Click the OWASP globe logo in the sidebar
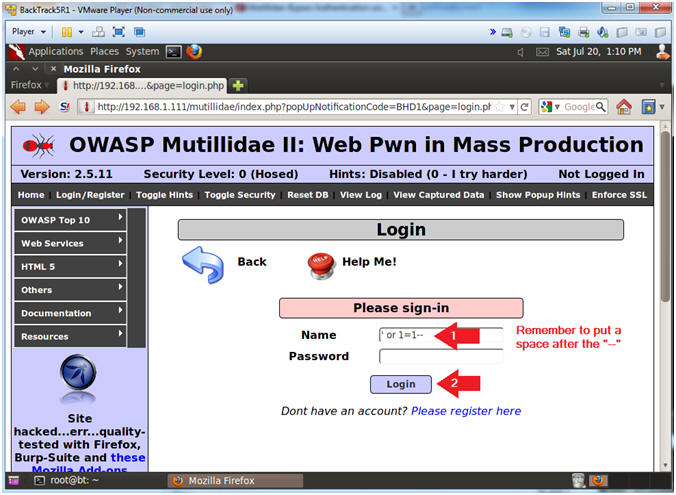 click(x=78, y=372)
